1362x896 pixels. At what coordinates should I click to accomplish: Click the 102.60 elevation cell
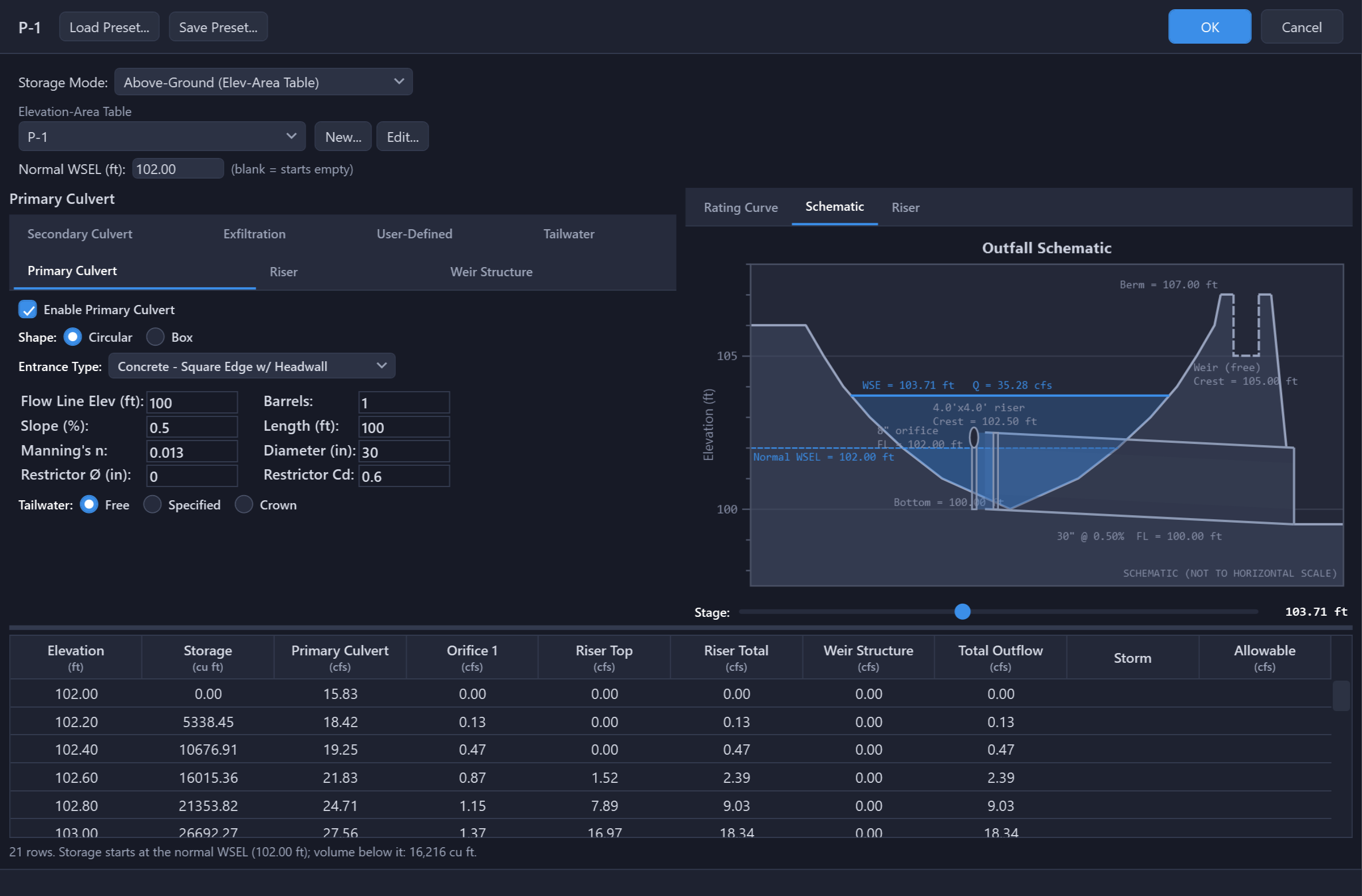point(76,778)
